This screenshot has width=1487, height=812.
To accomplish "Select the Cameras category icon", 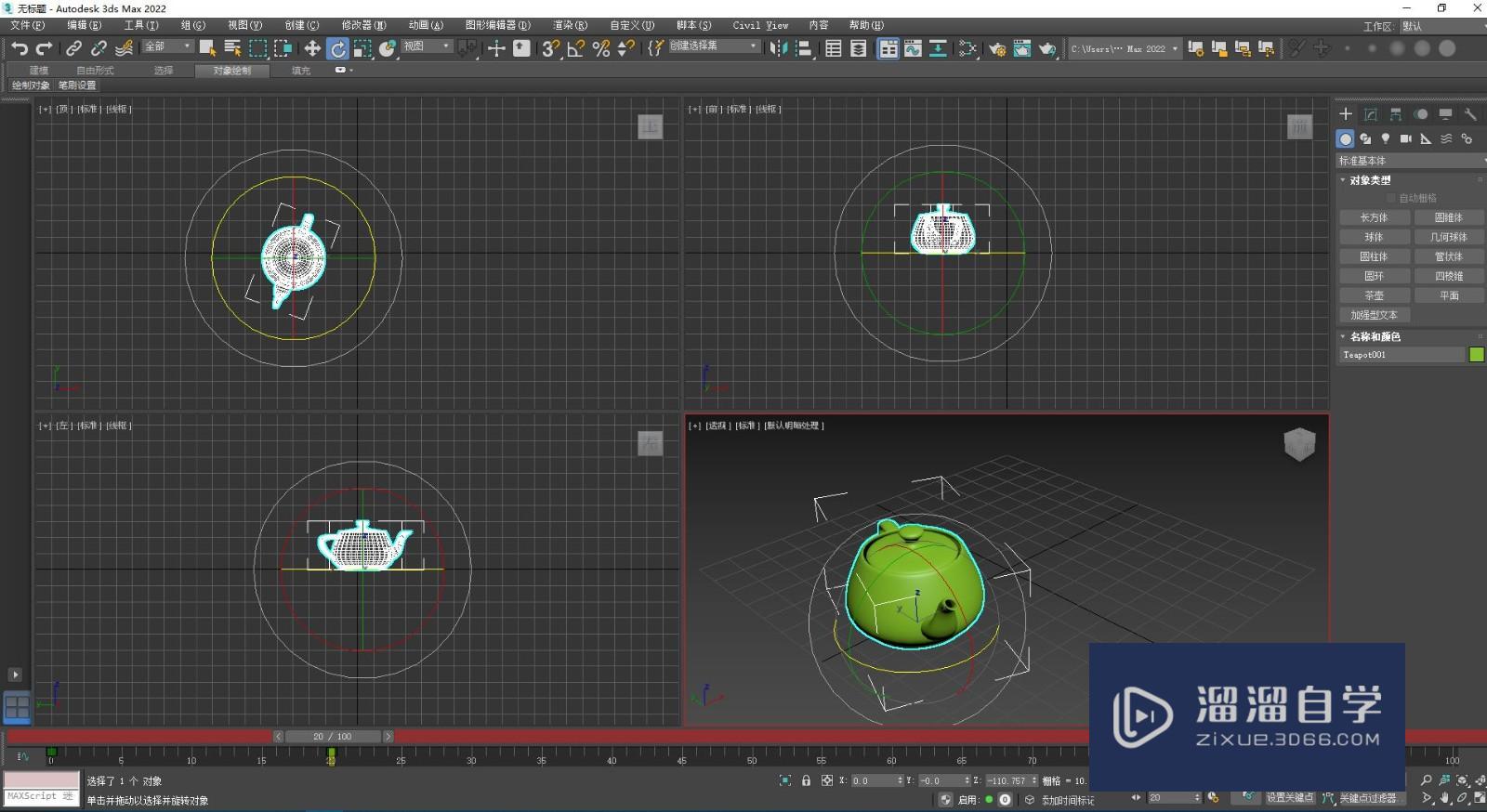I will [1406, 138].
